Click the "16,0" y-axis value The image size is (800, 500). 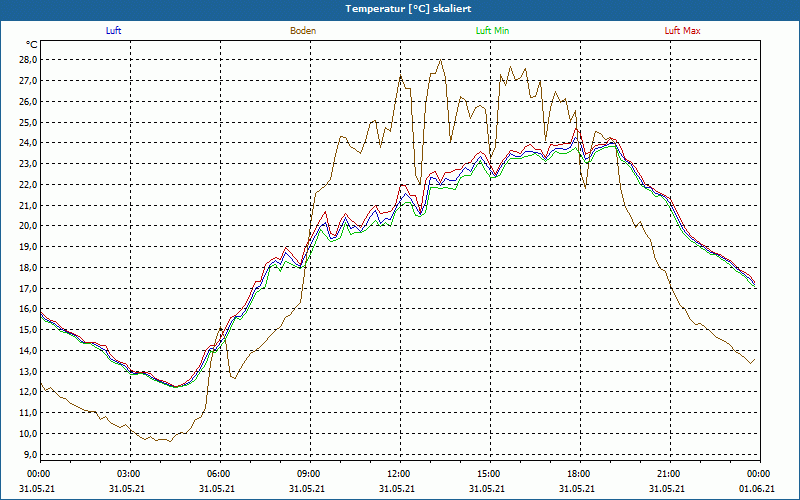tap(29, 309)
